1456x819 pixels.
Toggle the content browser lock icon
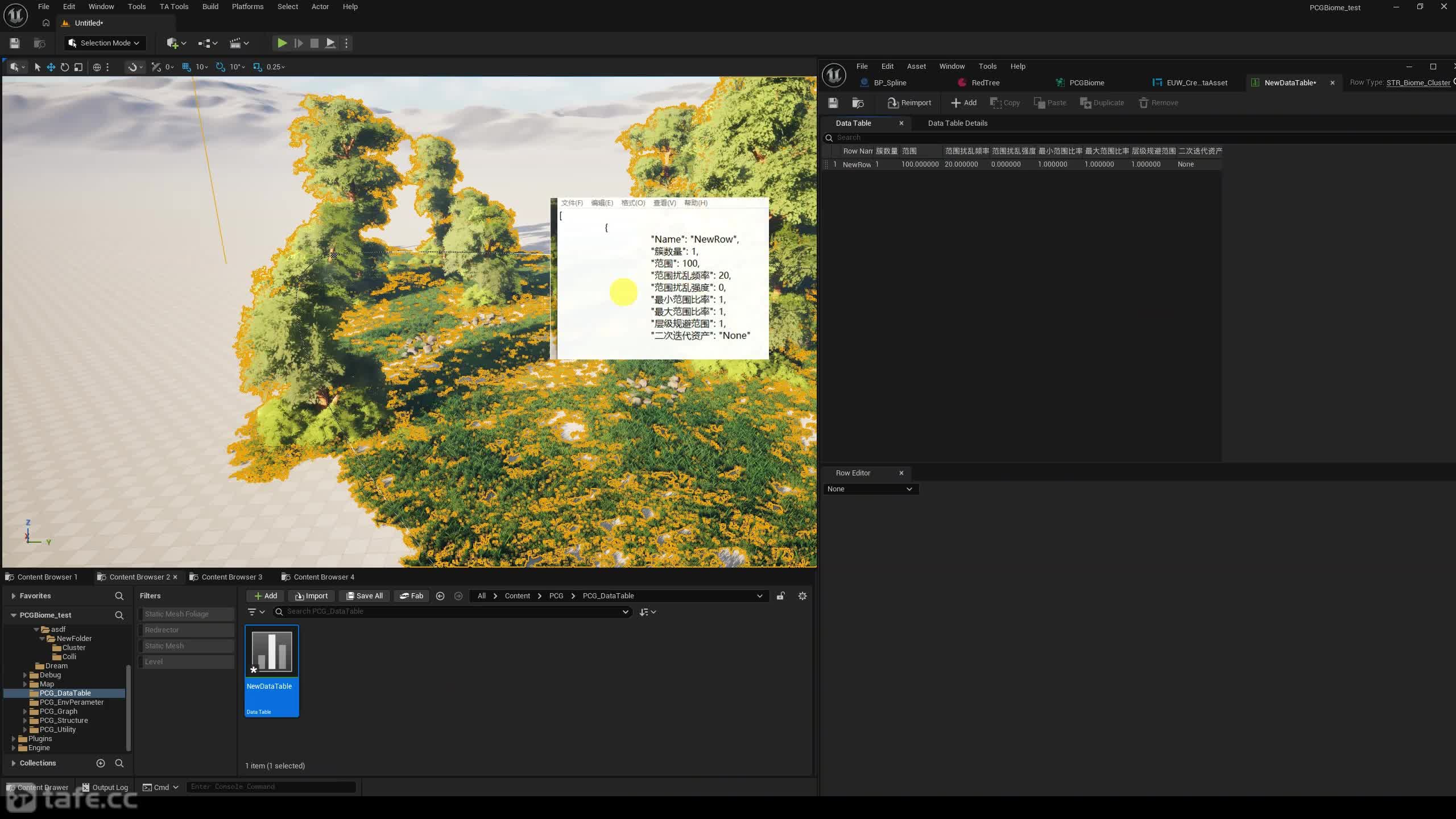[x=781, y=596]
